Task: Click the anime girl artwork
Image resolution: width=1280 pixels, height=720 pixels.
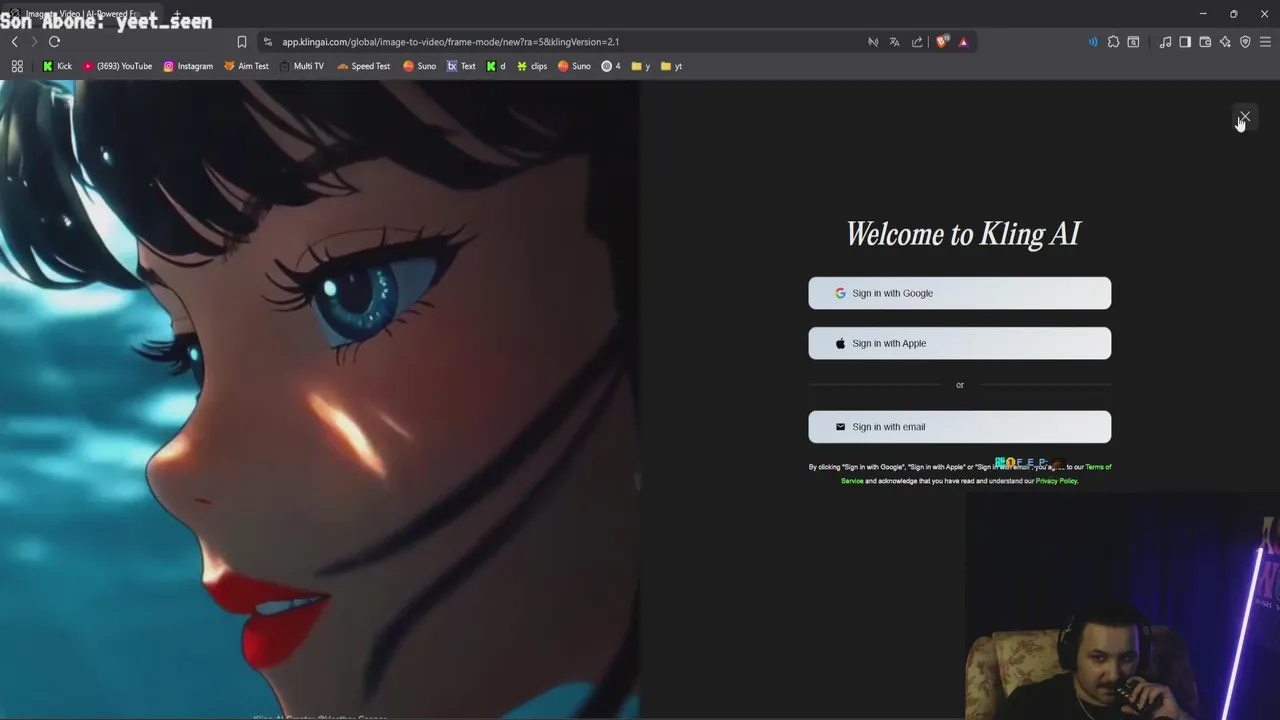Action: pos(320,400)
